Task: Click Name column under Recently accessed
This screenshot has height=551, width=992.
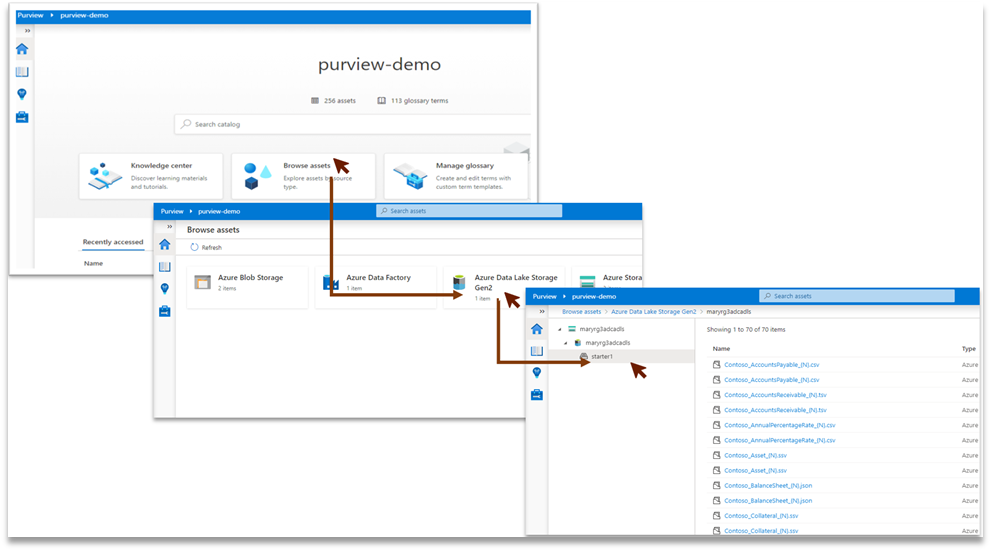Action: click(x=94, y=263)
